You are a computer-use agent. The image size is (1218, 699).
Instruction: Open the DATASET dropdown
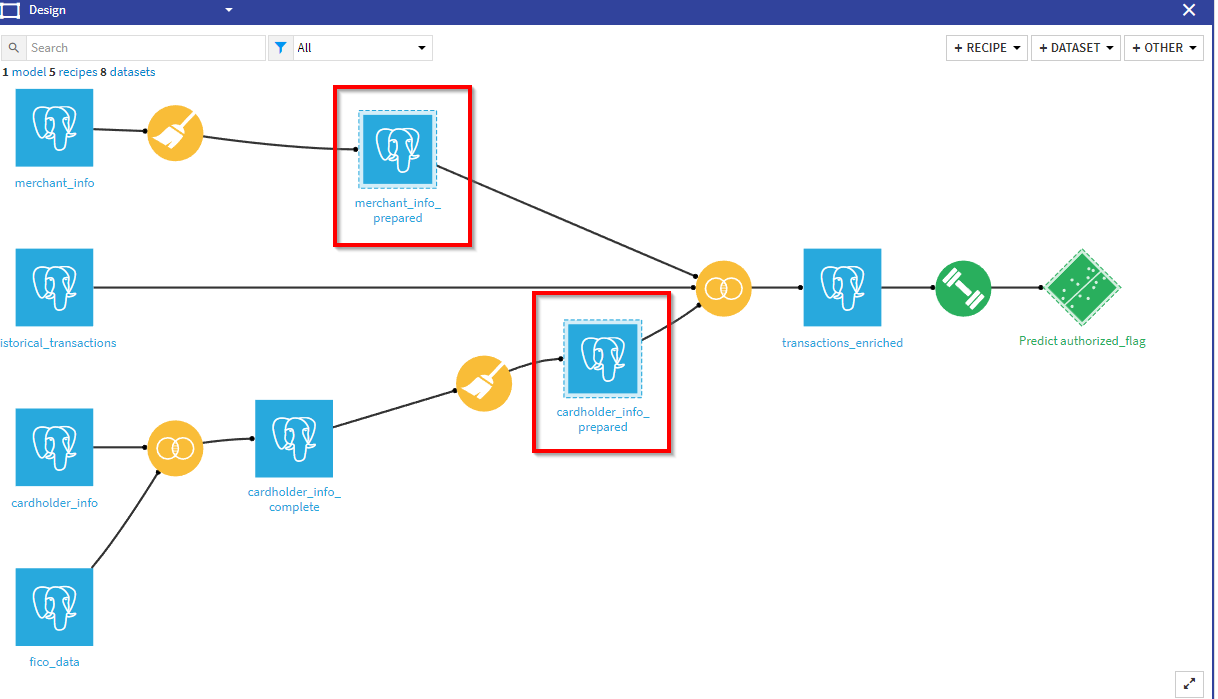tap(1075, 47)
